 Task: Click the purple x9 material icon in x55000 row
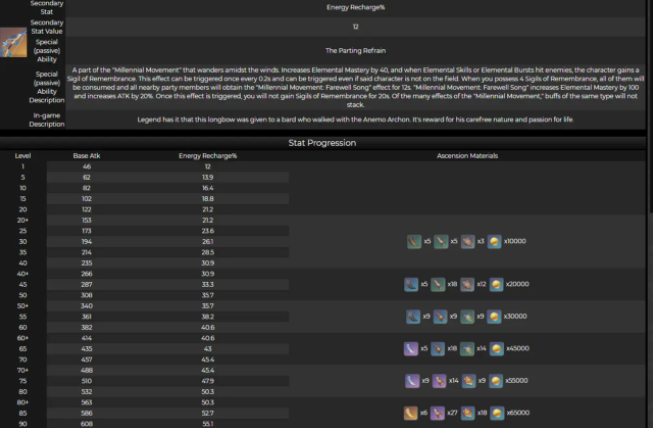412,381
